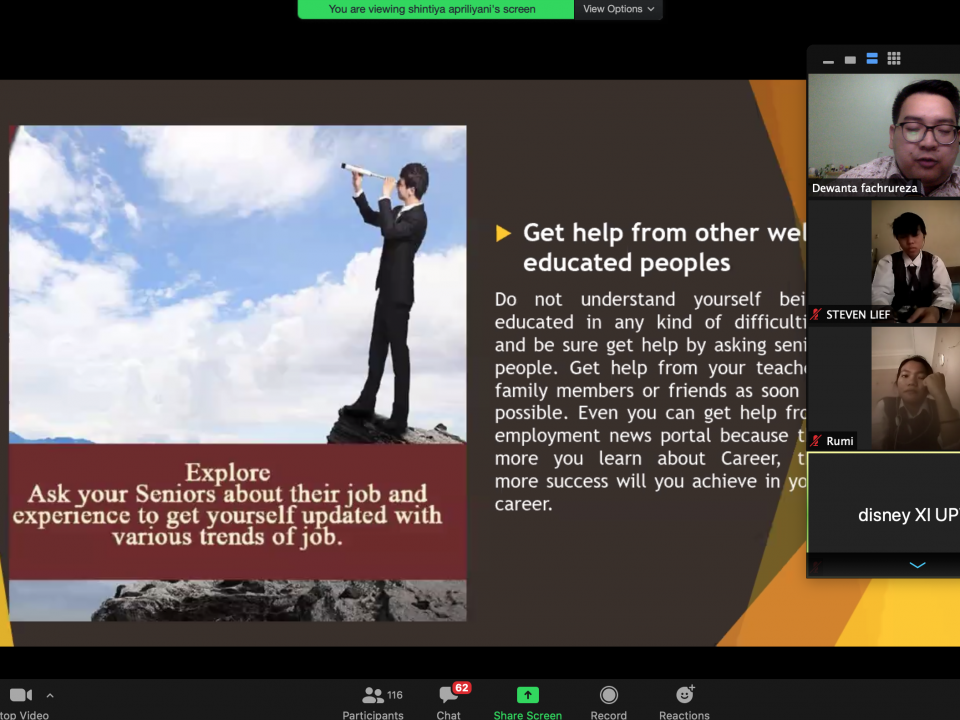Click the 'Explore' caption on the slide image
This screenshot has height=720, width=960.
(x=228, y=473)
